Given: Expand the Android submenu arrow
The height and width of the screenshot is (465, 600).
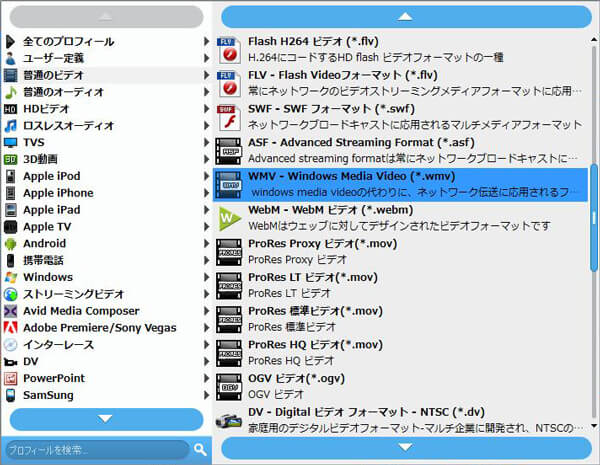Looking at the screenshot, I should (x=206, y=243).
